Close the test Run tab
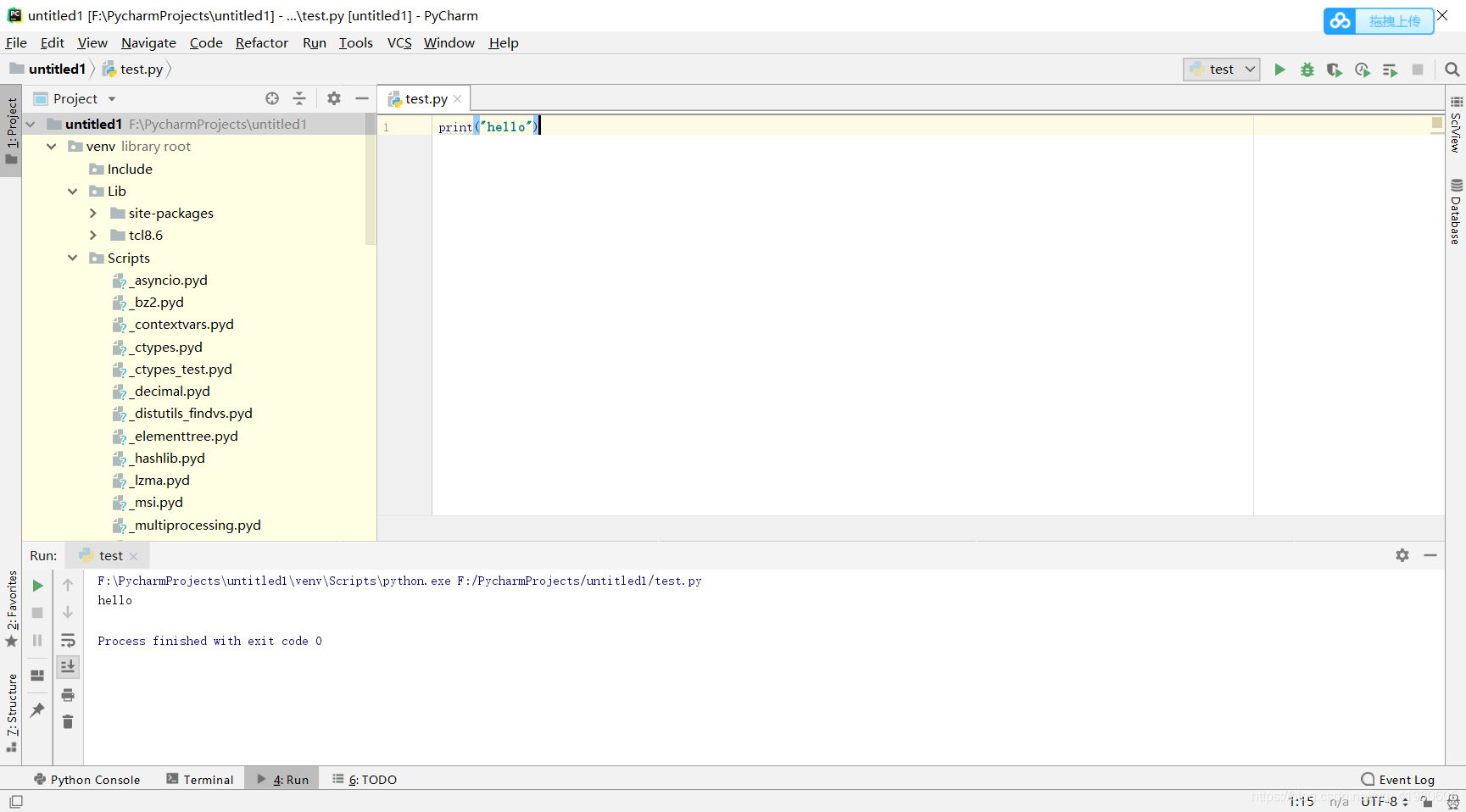This screenshot has height=812, width=1466. [133, 556]
